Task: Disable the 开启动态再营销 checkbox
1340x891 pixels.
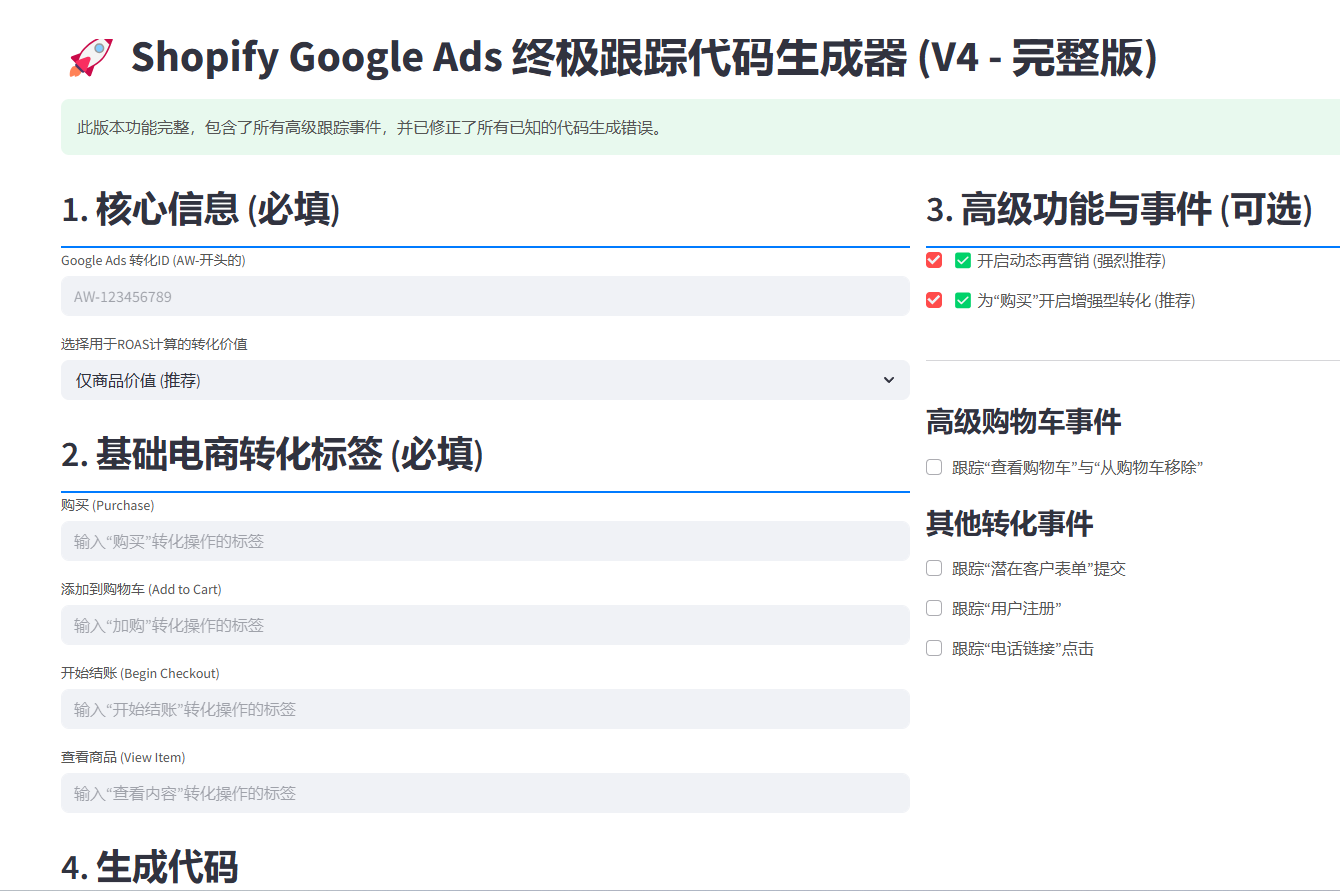Action: (934, 261)
